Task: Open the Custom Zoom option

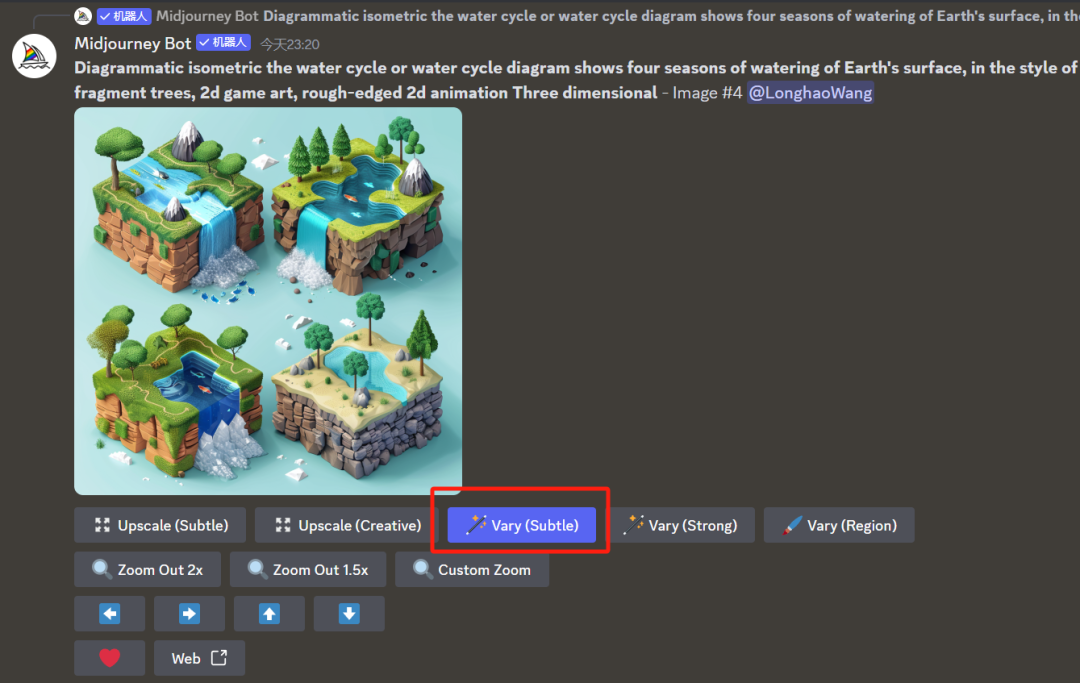Action: [472, 570]
